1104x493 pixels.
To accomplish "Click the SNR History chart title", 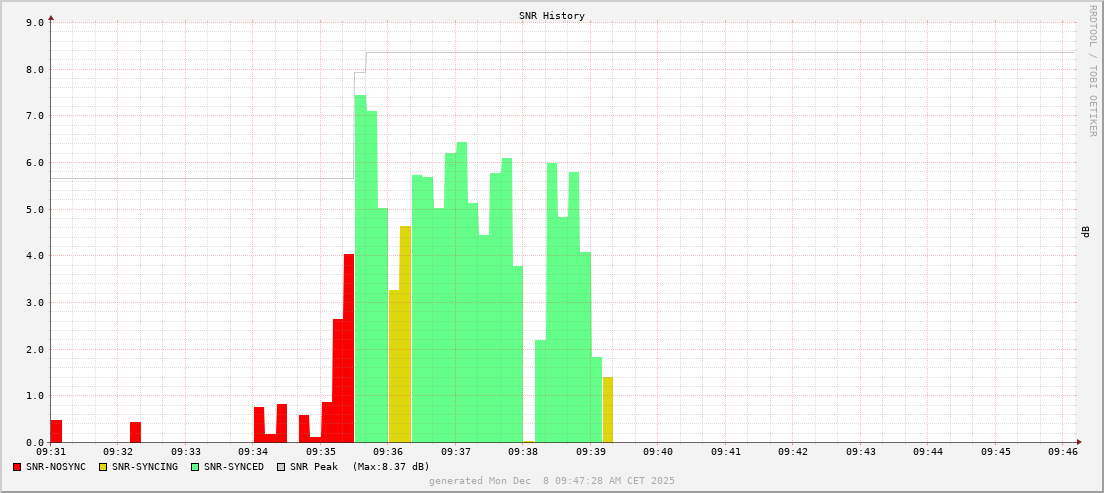I will (552, 16).
